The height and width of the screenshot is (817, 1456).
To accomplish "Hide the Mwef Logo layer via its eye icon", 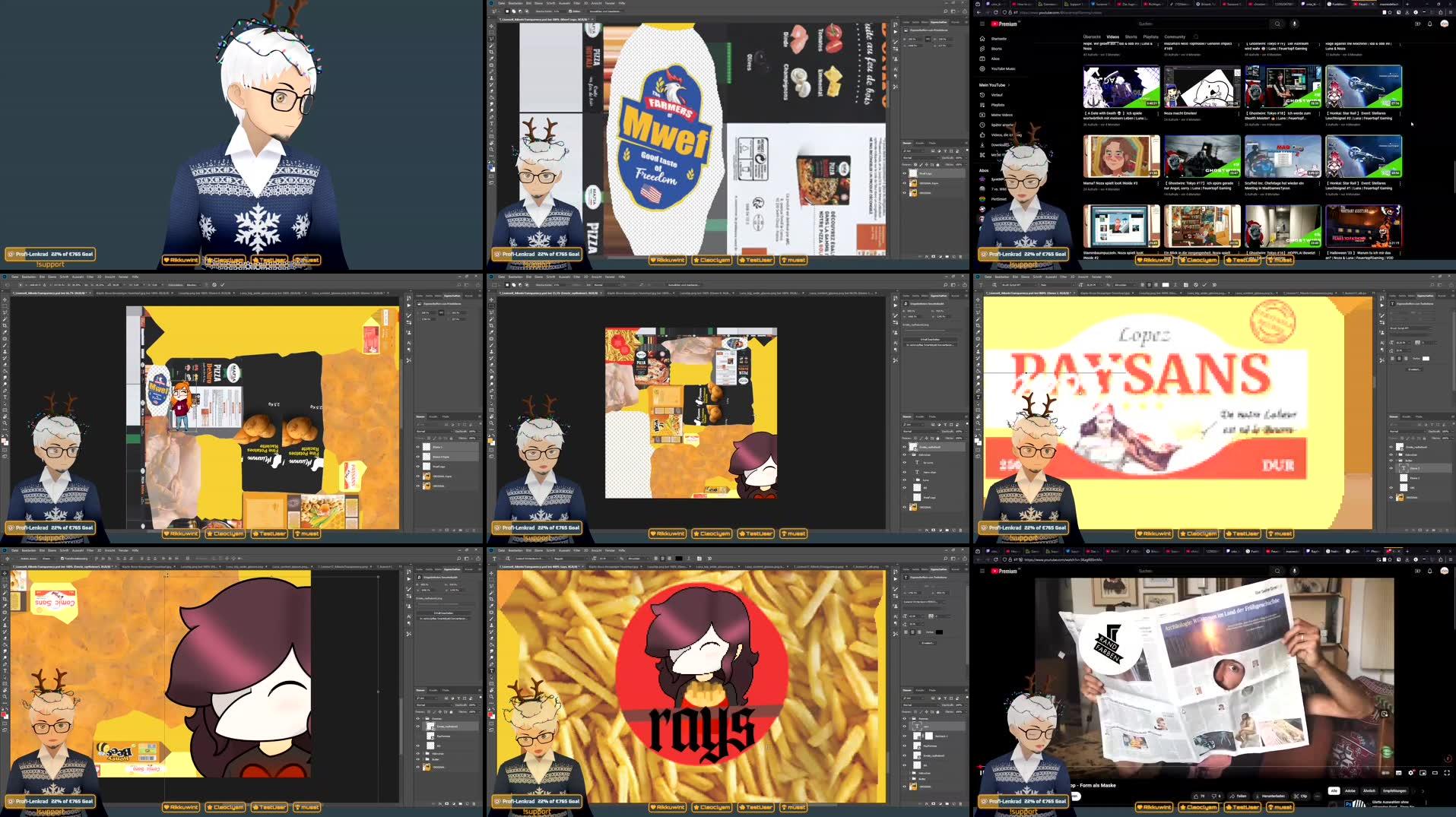I will click(905, 173).
